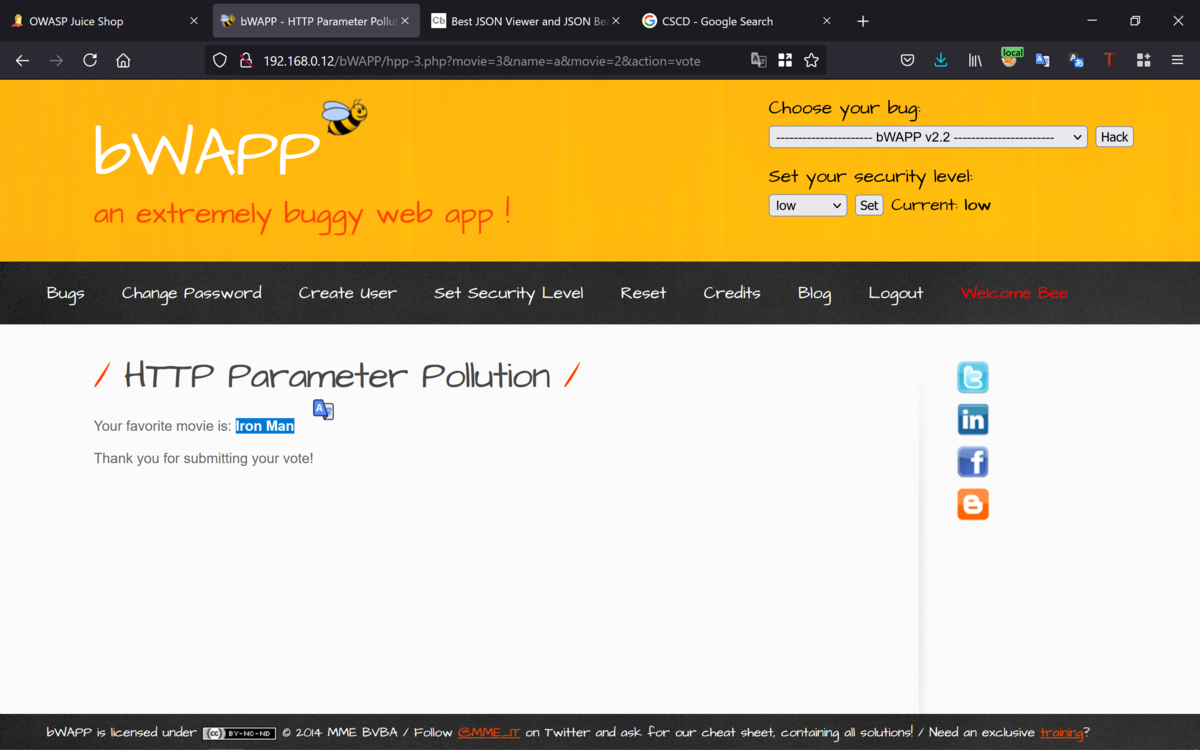Expand the Choose your bug dropdown
Viewport: 1200px width, 750px height.
pos(928,137)
